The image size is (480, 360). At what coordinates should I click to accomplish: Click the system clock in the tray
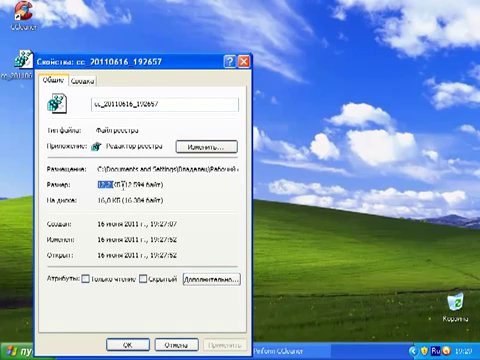464,351
